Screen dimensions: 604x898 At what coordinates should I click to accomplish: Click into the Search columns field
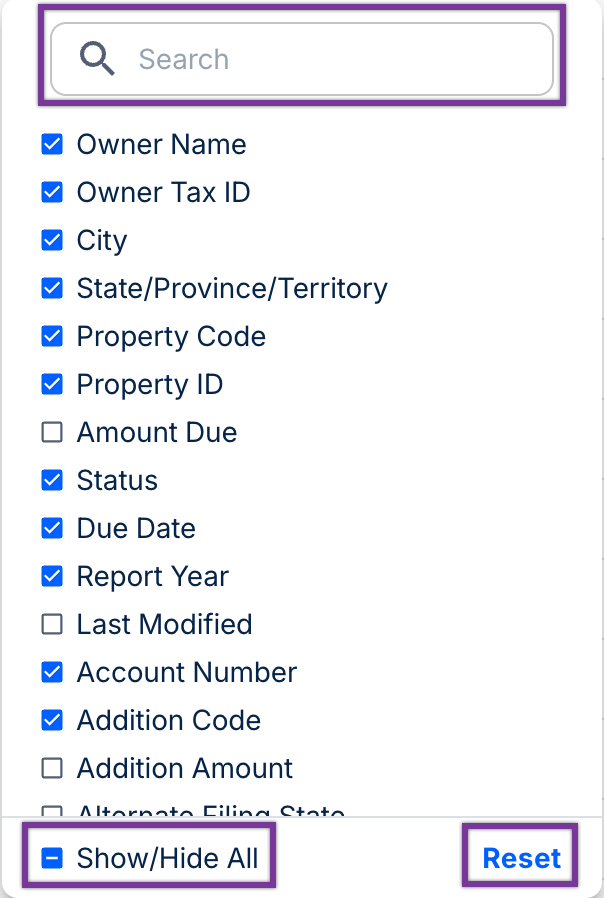[x=330, y=60]
